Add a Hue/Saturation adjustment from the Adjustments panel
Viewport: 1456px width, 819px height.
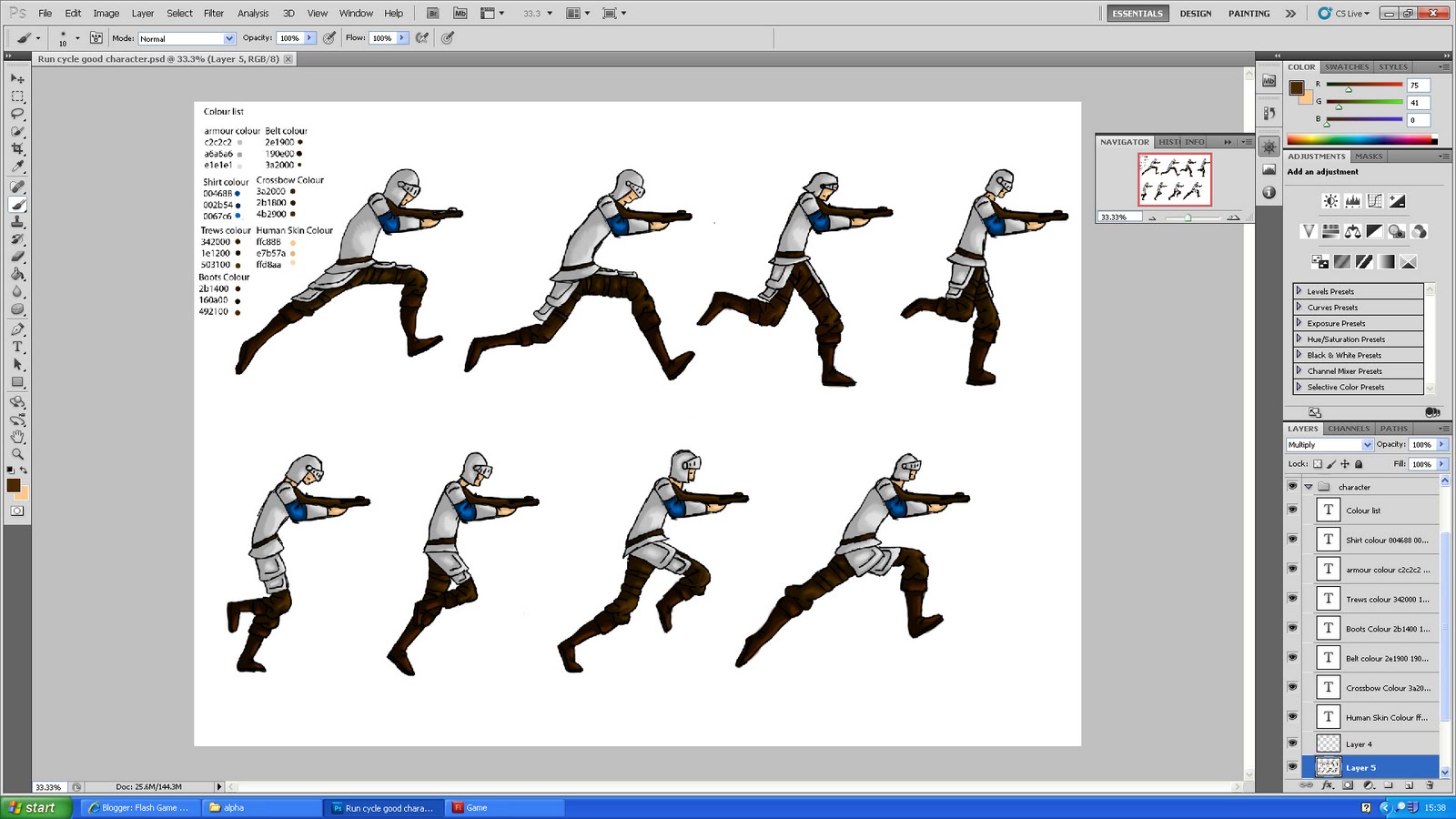(x=1330, y=230)
